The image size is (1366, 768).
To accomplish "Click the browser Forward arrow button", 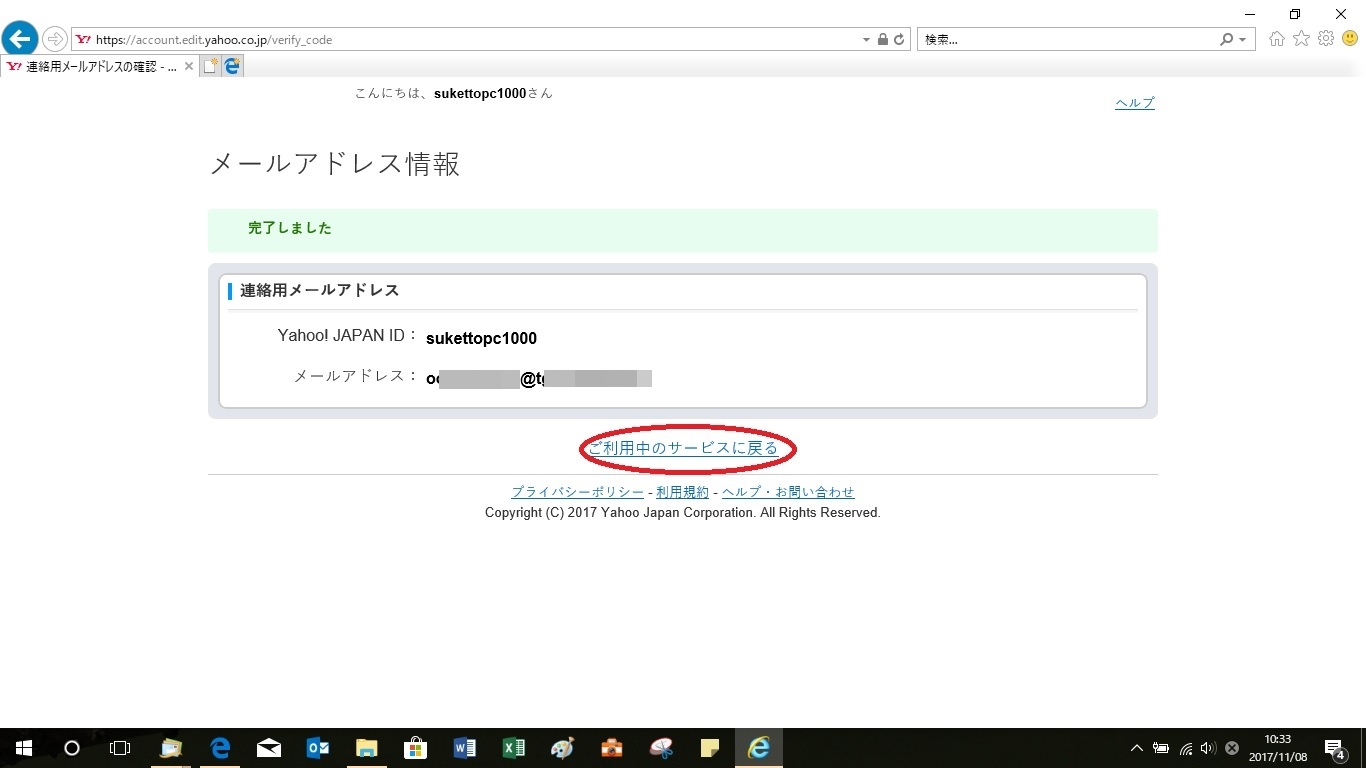I will [x=54, y=39].
